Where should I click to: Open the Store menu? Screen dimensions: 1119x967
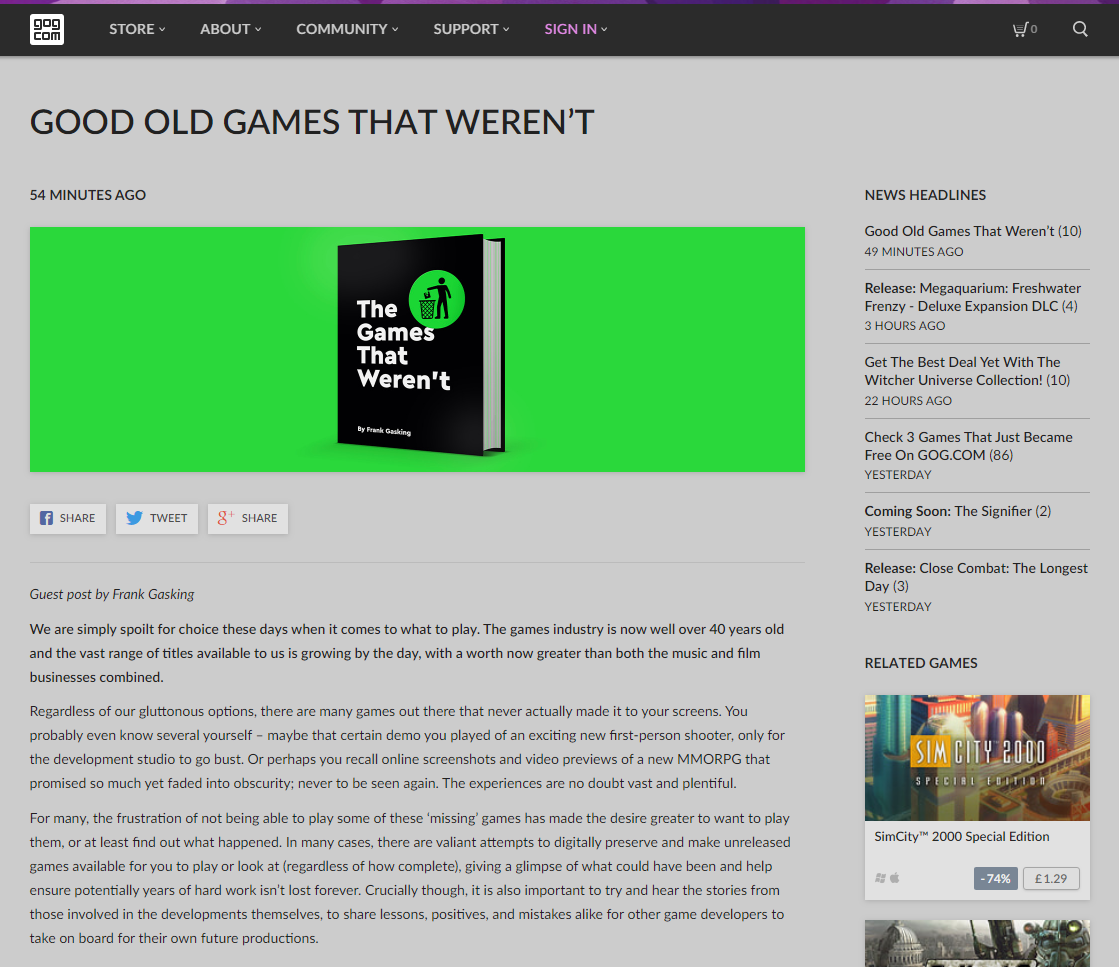click(137, 29)
